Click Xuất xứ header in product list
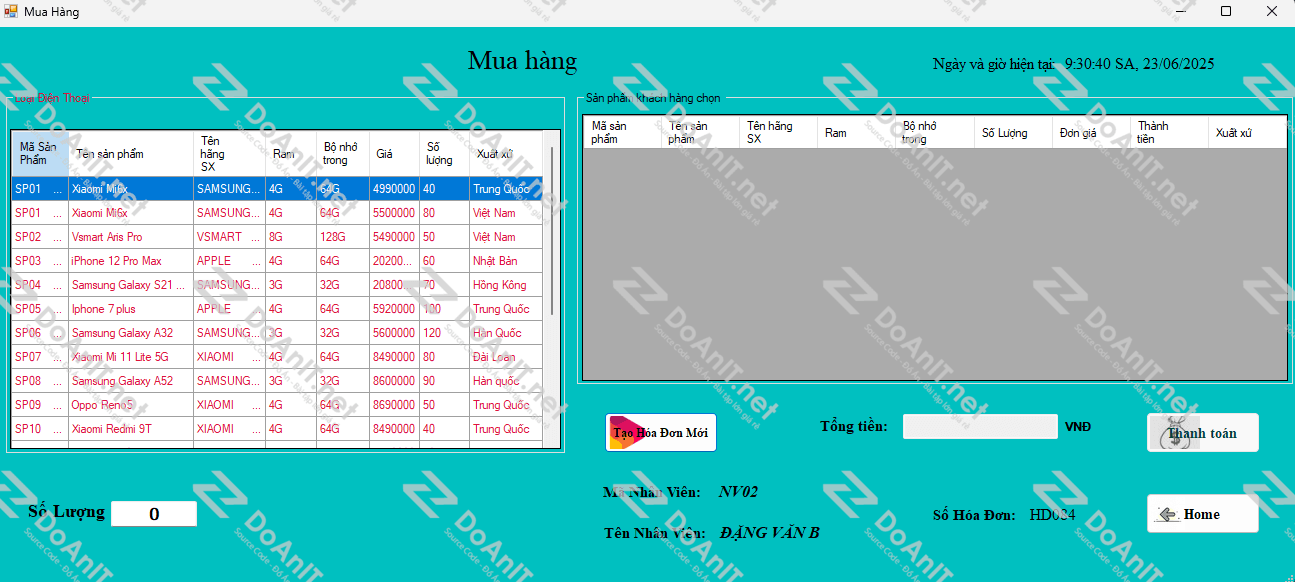Screen dimensions: 1295x582 506,153
